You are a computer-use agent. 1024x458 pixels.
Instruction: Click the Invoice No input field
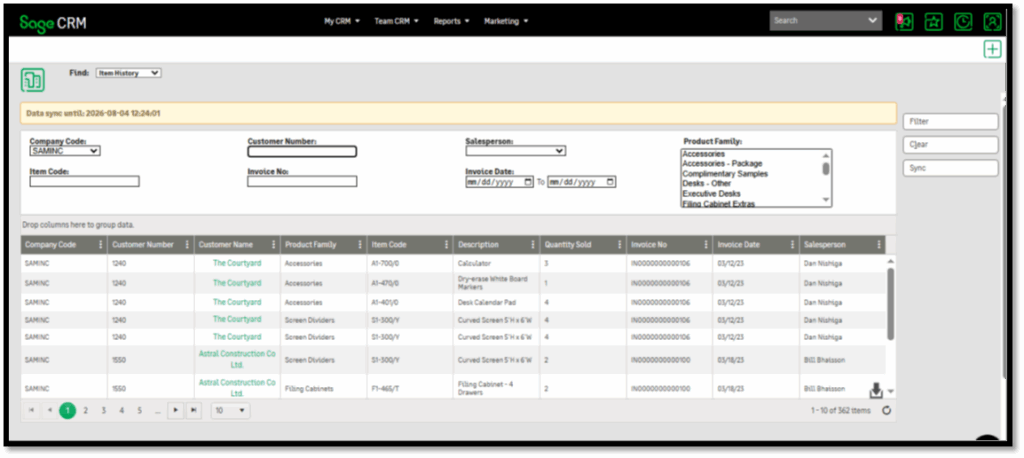point(302,182)
